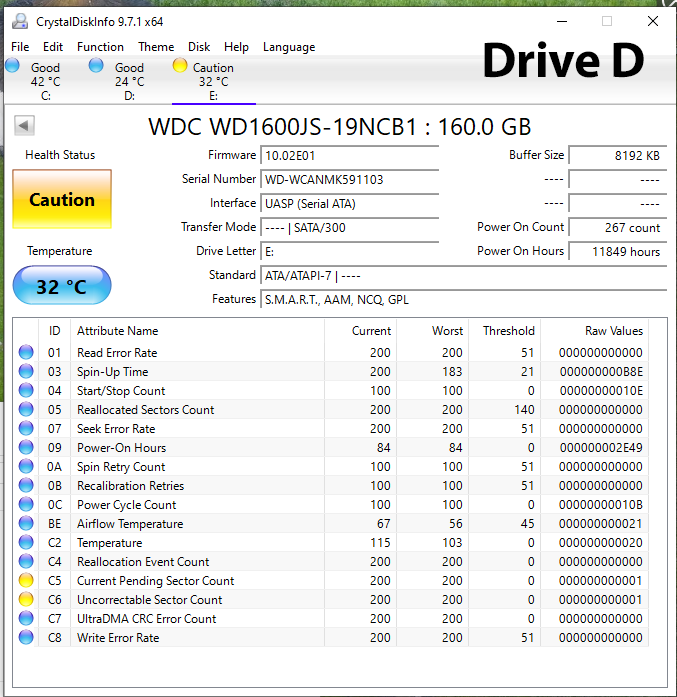Click the Standard field ATA/ATAPI-7

pyautogui.click(x=464, y=276)
